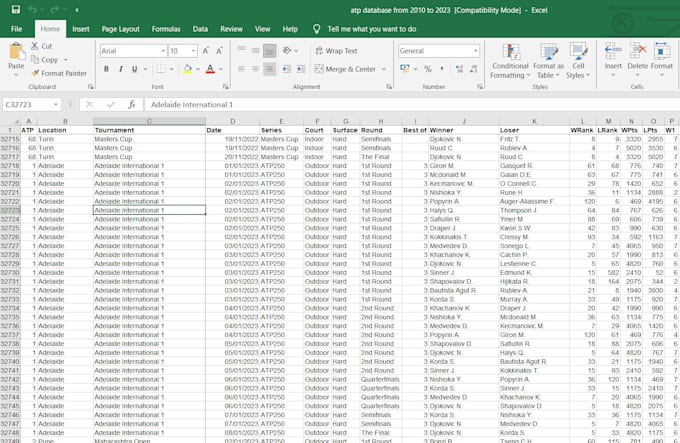
Task: Toggle Bold formatting
Action: pyautogui.click(x=105, y=69)
